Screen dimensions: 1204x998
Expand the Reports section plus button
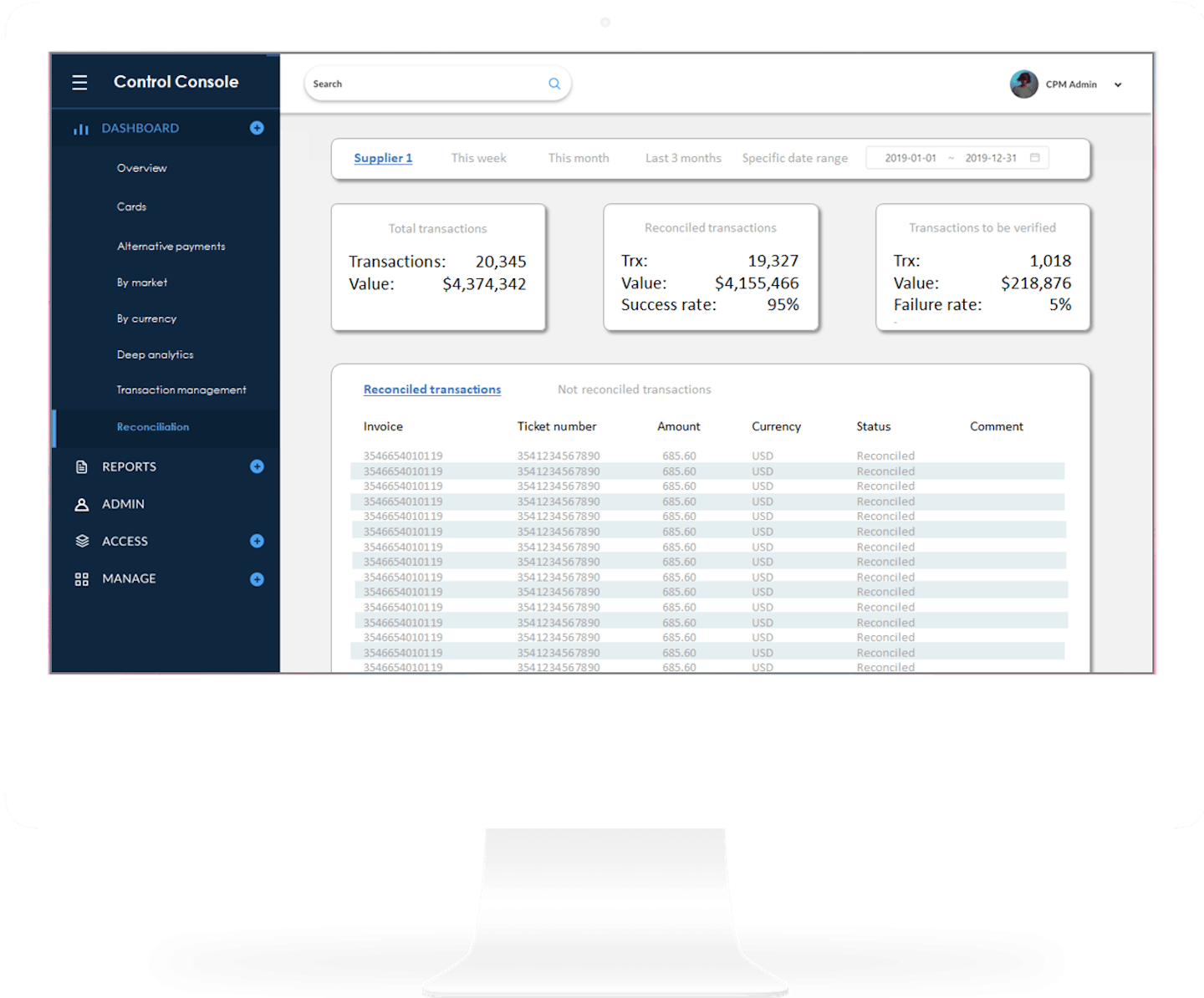point(257,467)
